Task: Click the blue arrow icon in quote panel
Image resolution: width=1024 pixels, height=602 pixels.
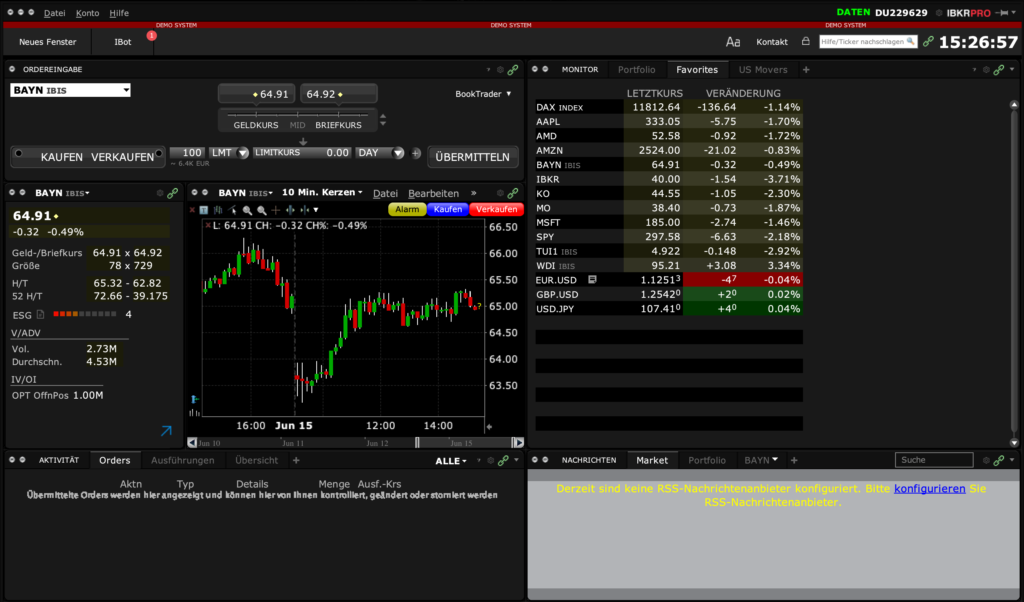Action: pyautogui.click(x=167, y=430)
